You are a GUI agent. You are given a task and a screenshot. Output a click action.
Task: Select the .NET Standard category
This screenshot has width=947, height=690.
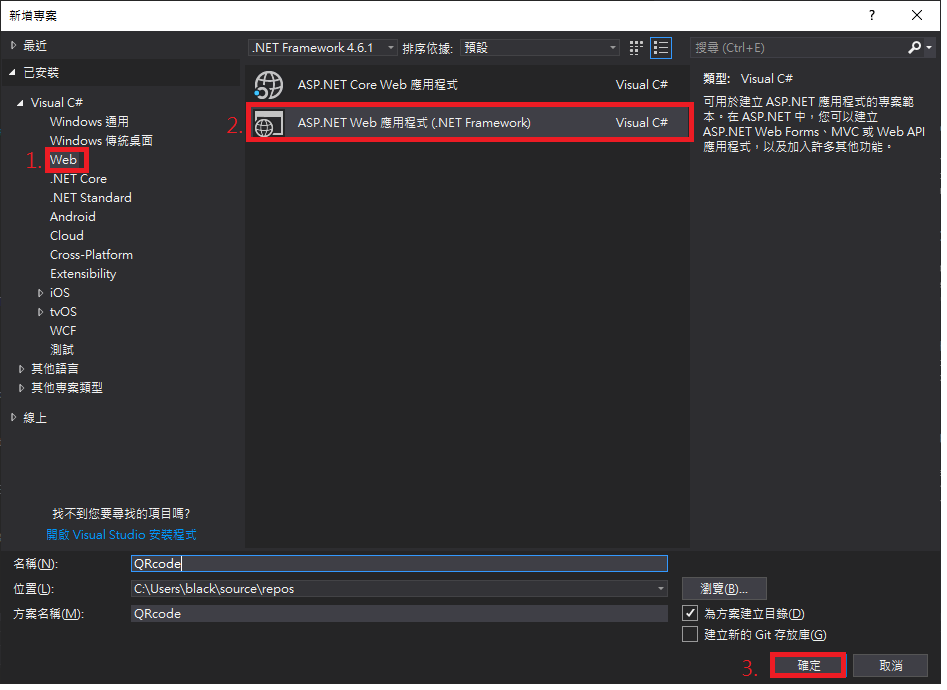pos(91,198)
